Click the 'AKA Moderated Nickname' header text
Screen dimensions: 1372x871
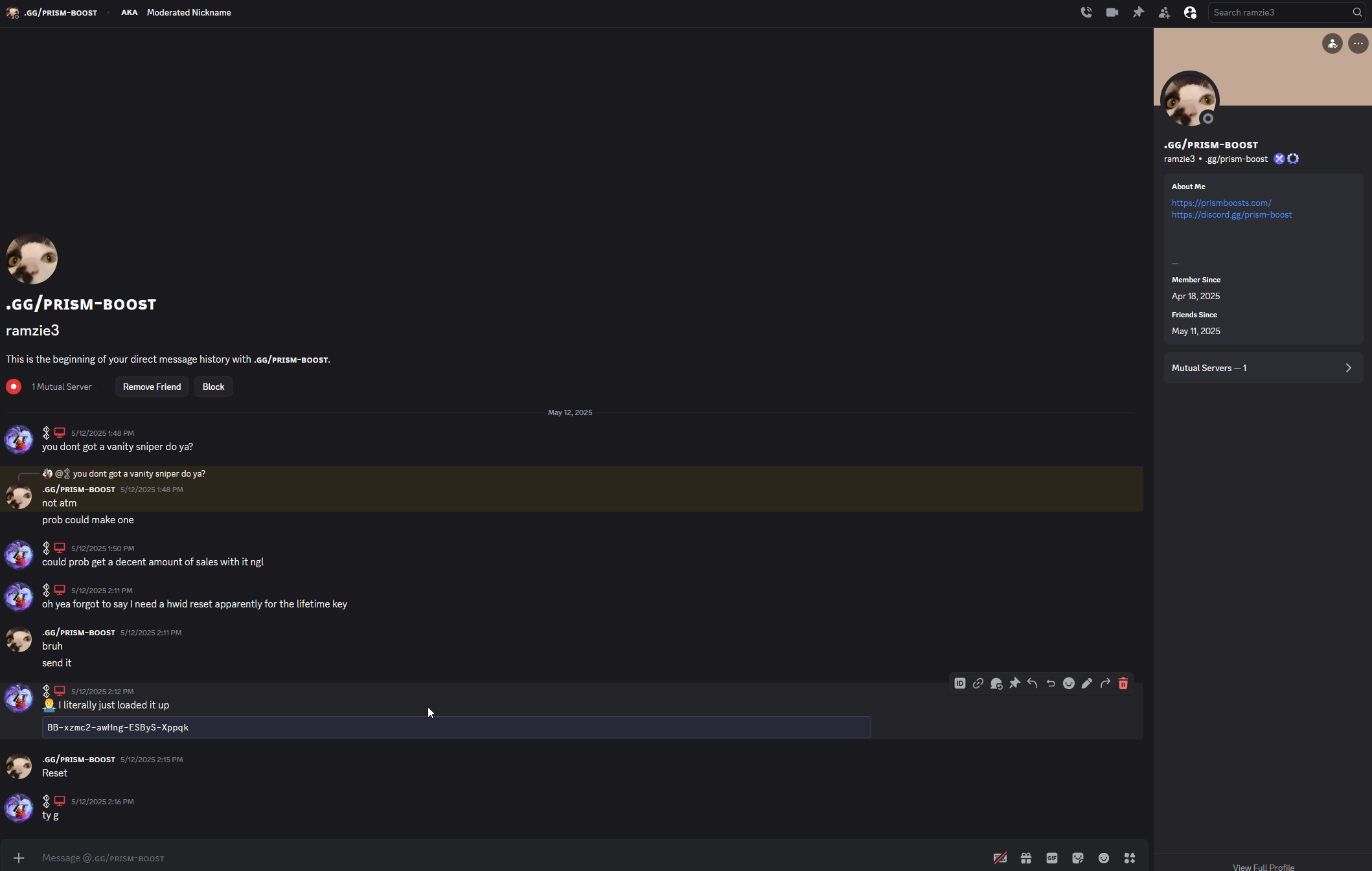click(176, 12)
